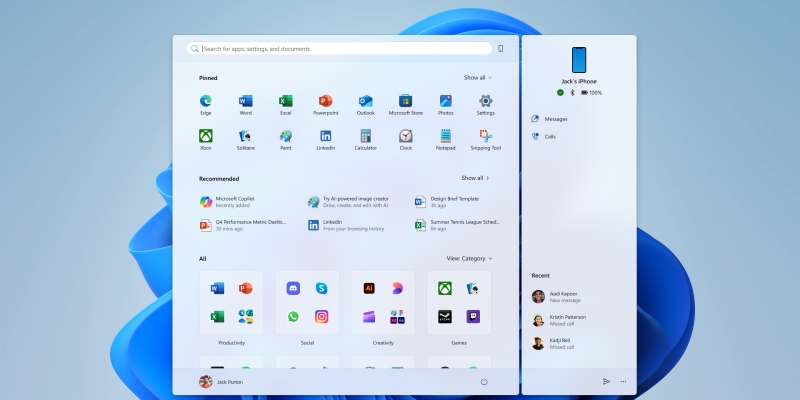Open the Productivity category folder
Viewport: 800px width, 400px height.
point(232,303)
